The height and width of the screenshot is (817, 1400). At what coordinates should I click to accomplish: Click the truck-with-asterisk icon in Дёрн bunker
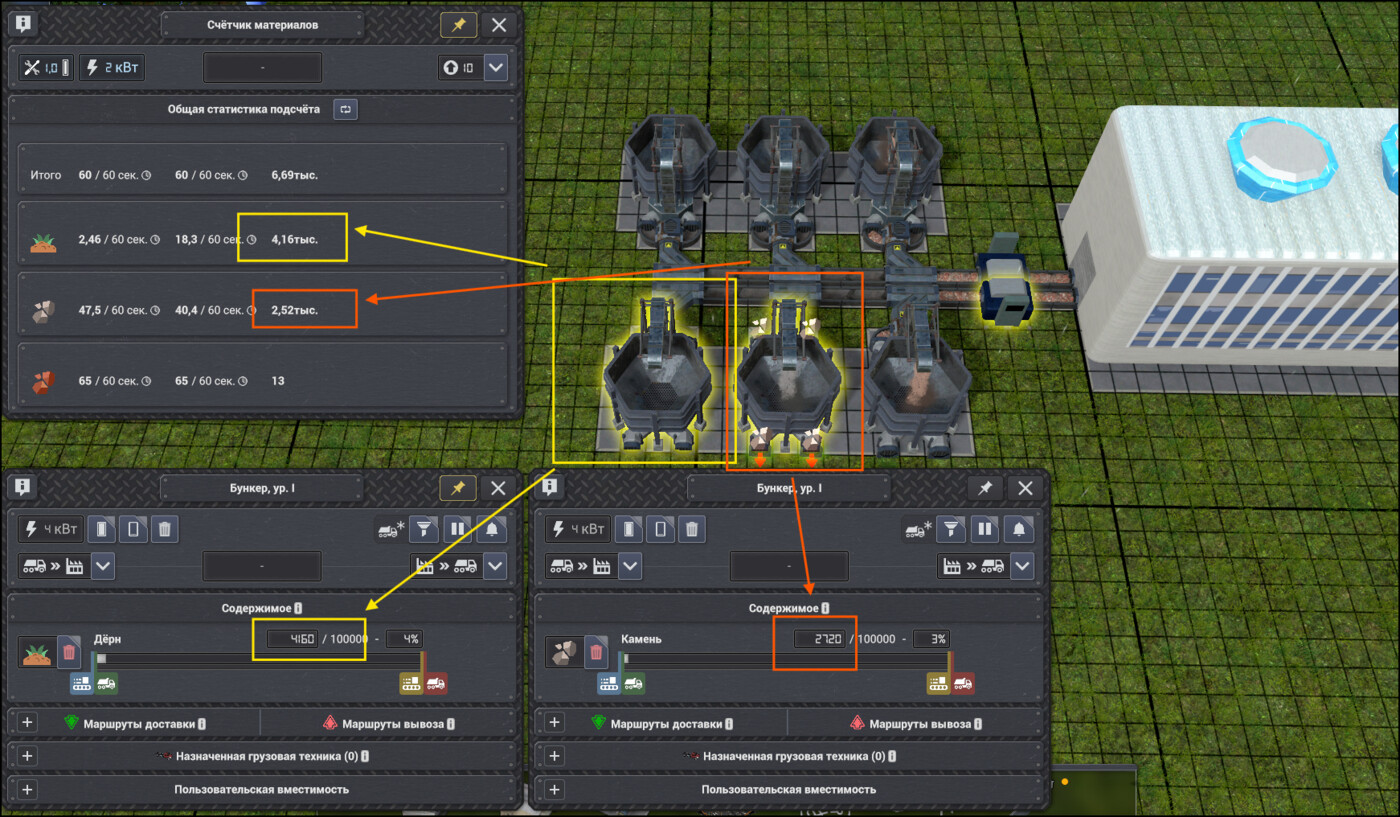[x=390, y=529]
